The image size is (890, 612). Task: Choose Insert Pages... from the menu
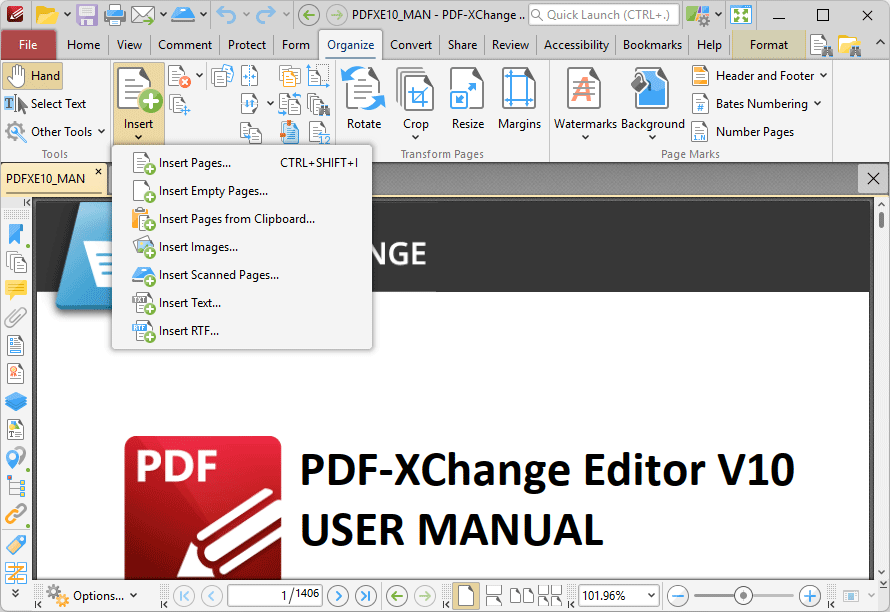tap(242, 163)
